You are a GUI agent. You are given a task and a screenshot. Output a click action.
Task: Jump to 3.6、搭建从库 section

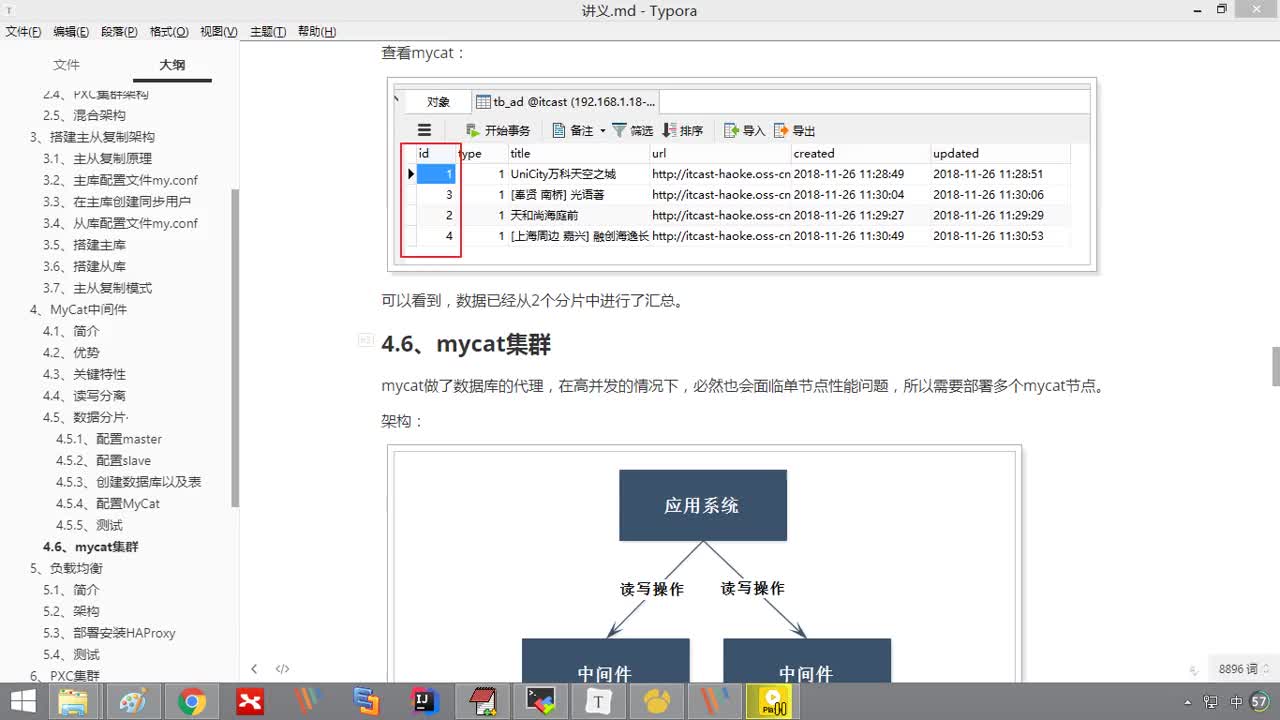84,266
